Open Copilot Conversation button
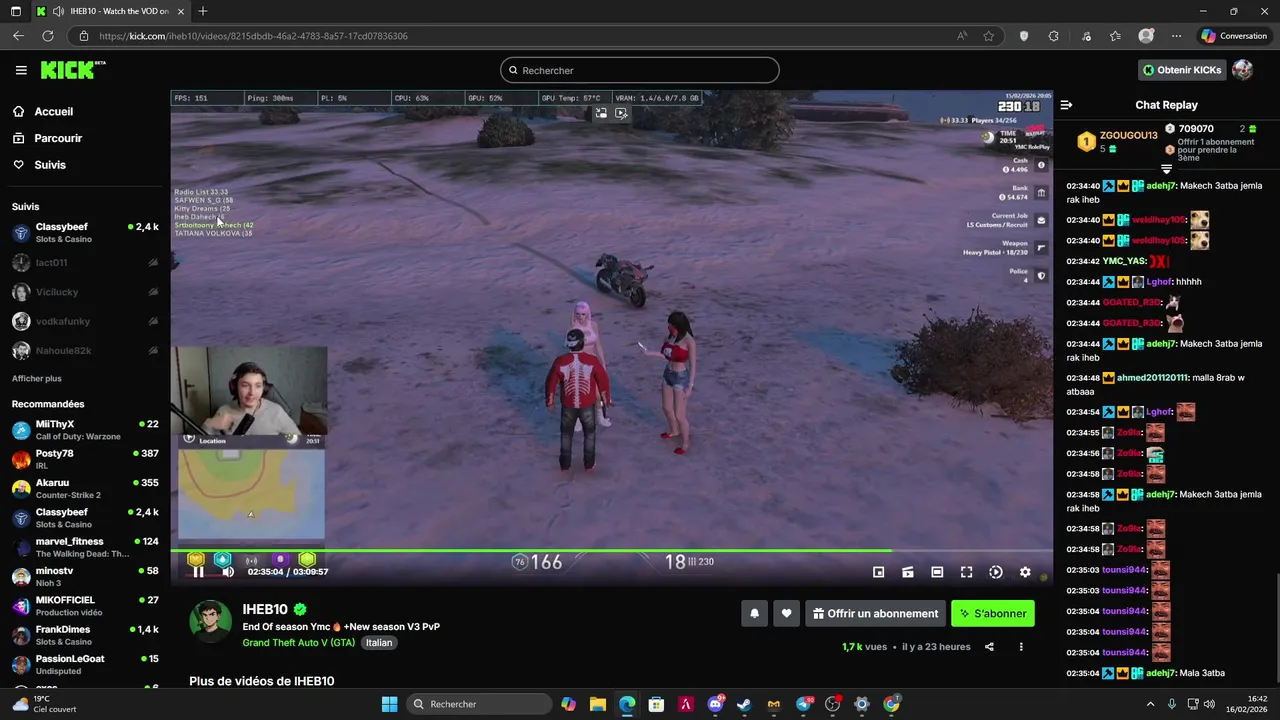1280x720 pixels. click(1234, 36)
